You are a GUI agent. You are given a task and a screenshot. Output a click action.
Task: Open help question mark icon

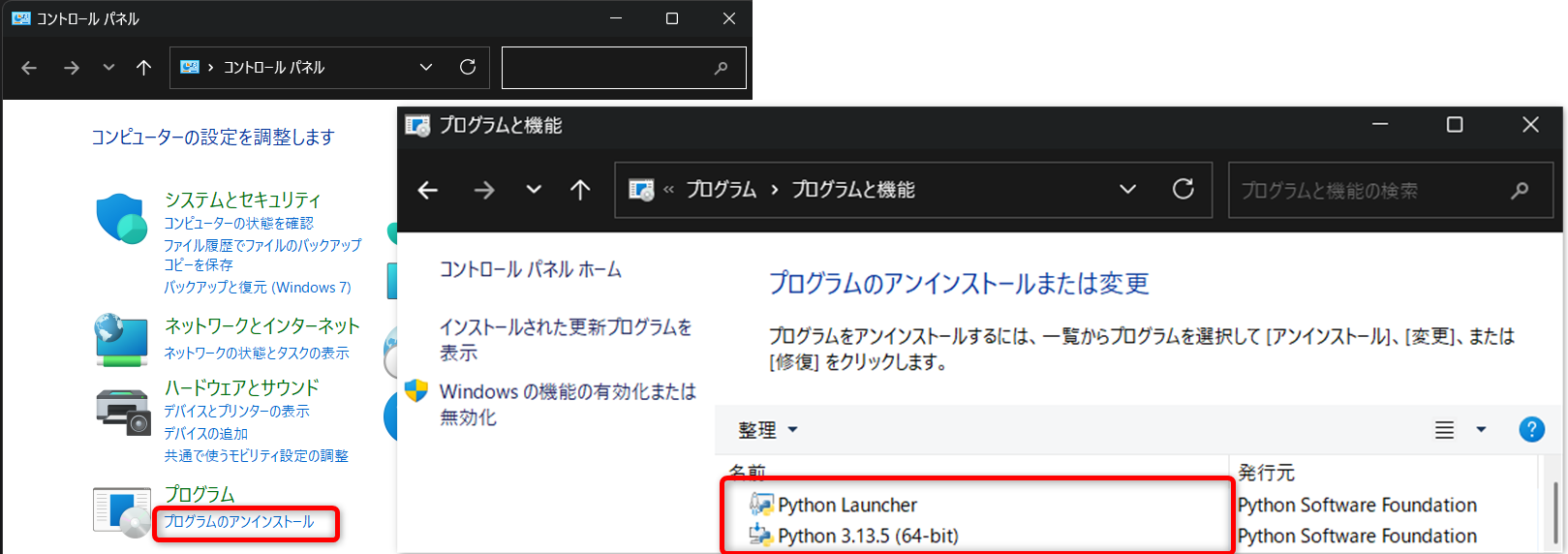click(1532, 429)
